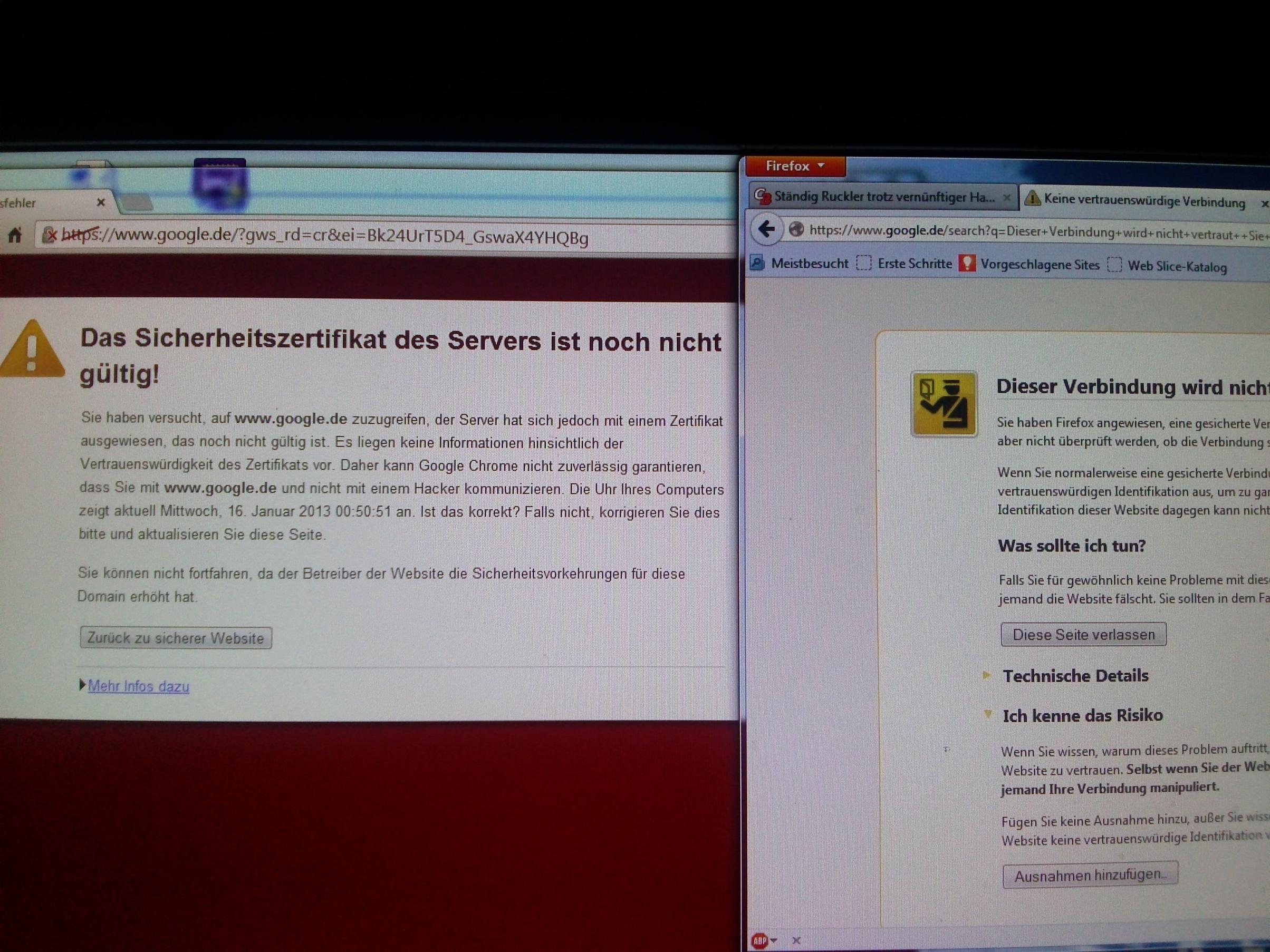This screenshot has width=1270, height=952.
Task: Click Firefox back arrow button
Action: click(x=766, y=229)
